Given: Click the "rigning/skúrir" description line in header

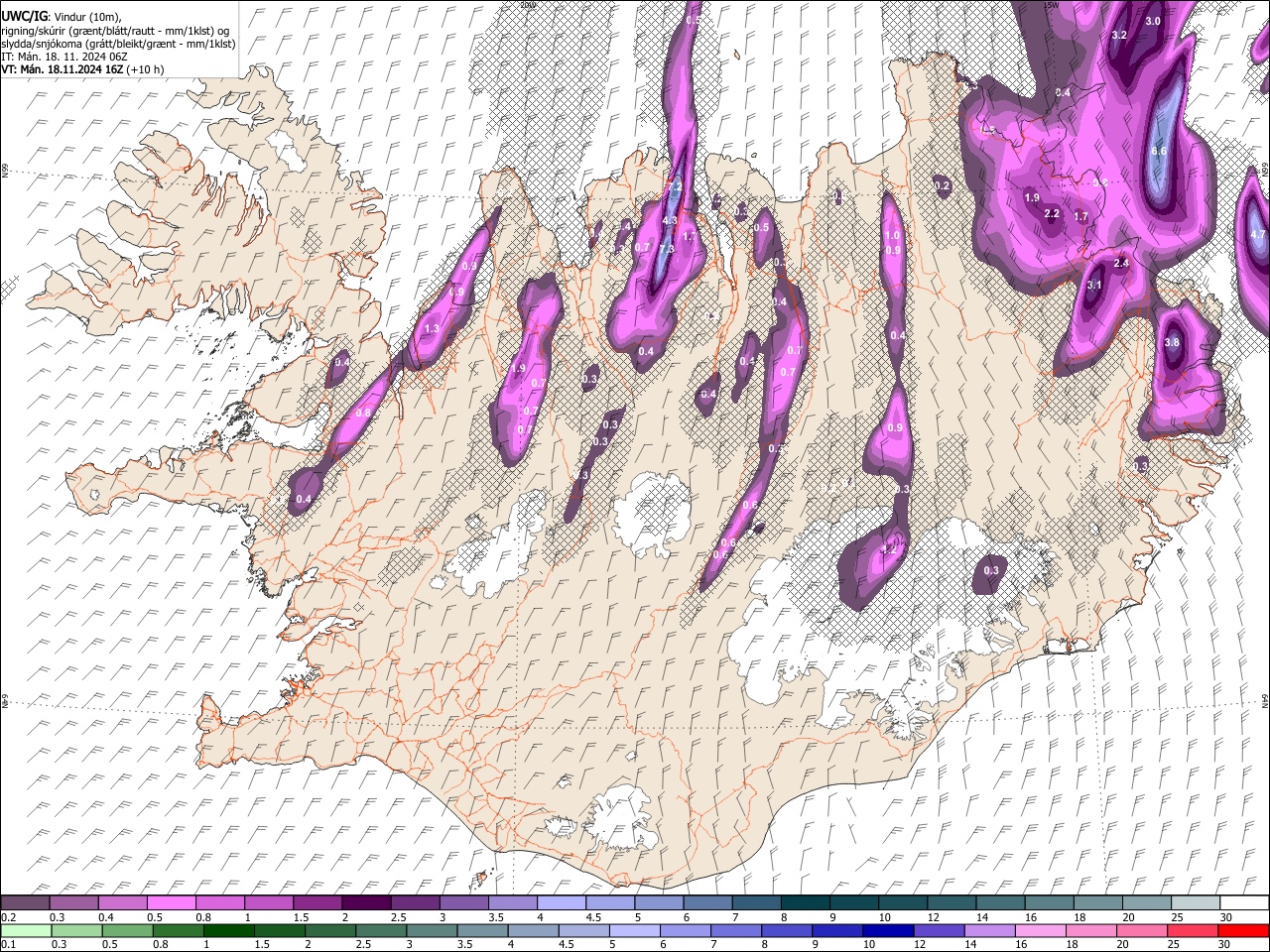Looking at the screenshot, I should (117, 31).
